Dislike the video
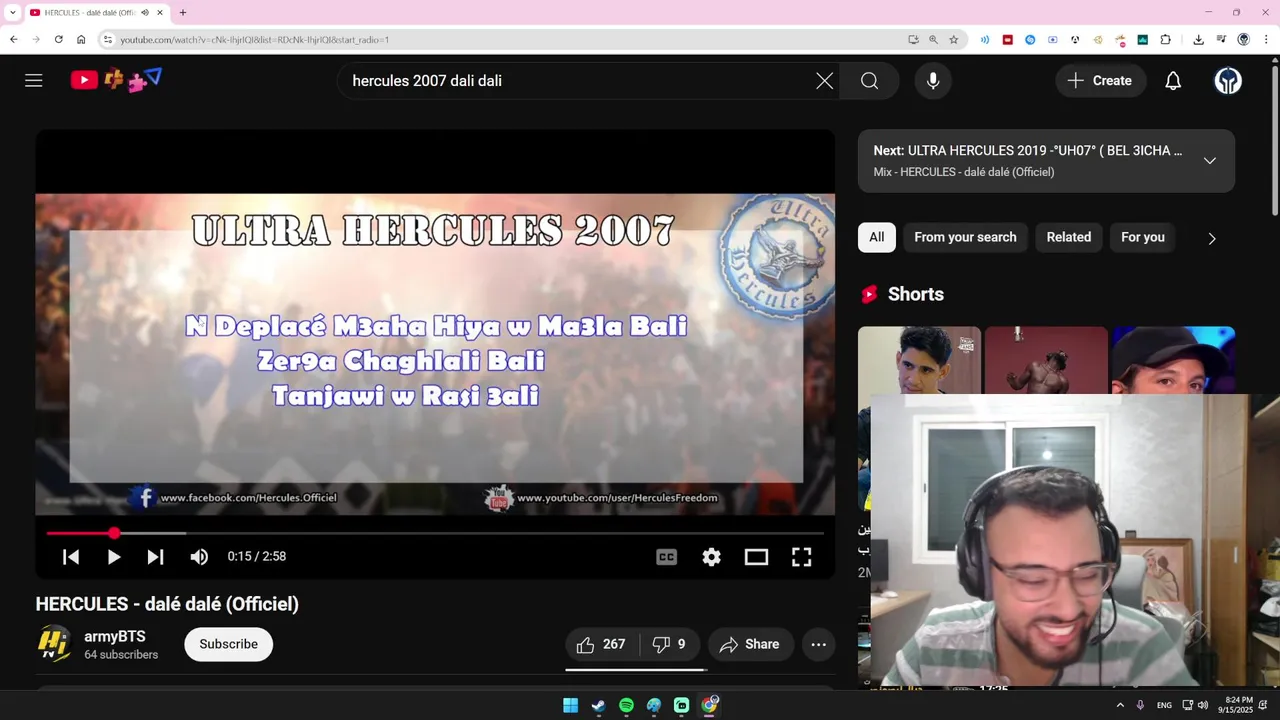This screenshot has width=1280, height=720. point(669,645)
